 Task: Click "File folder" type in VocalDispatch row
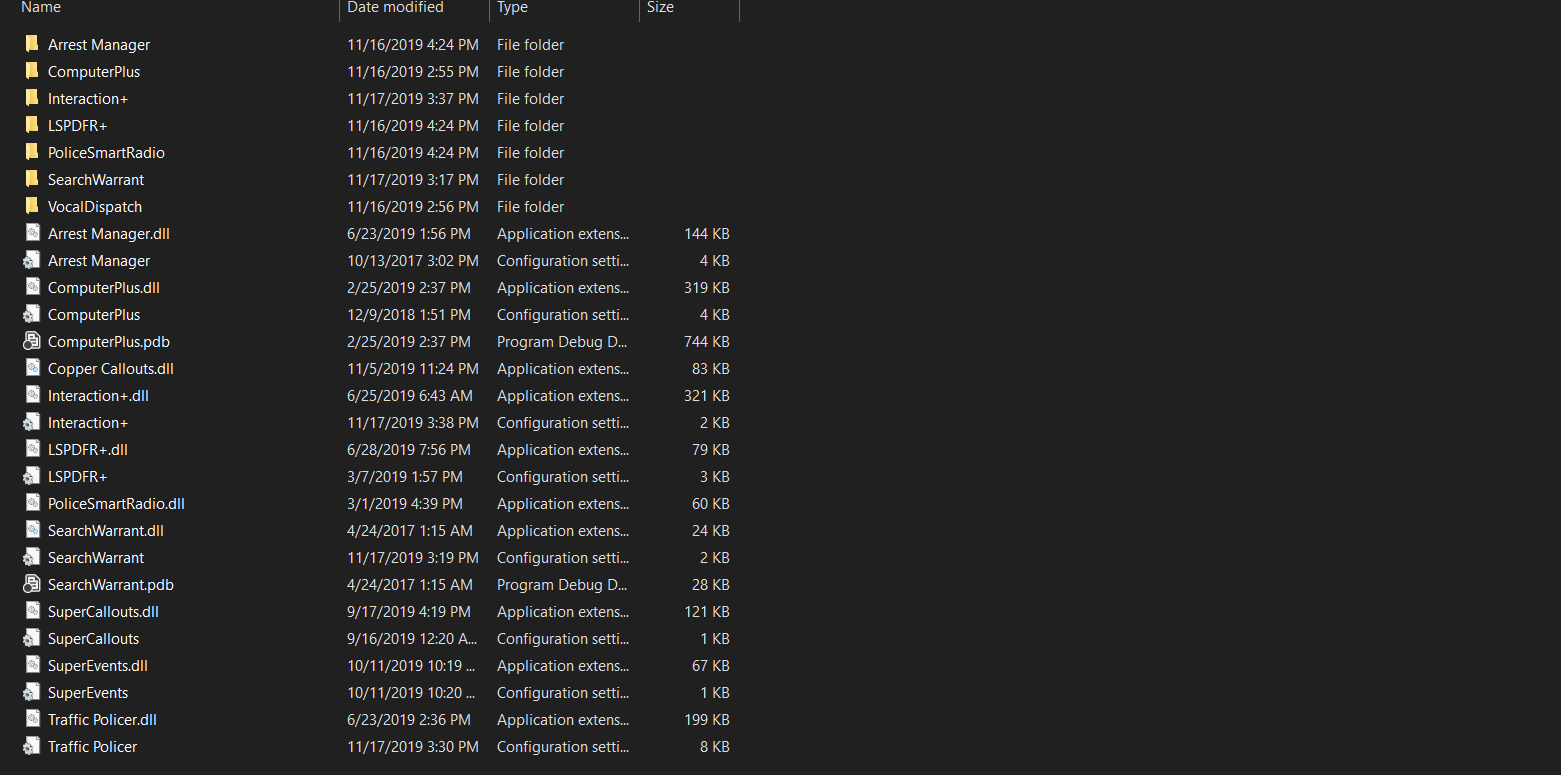[531, 206]
